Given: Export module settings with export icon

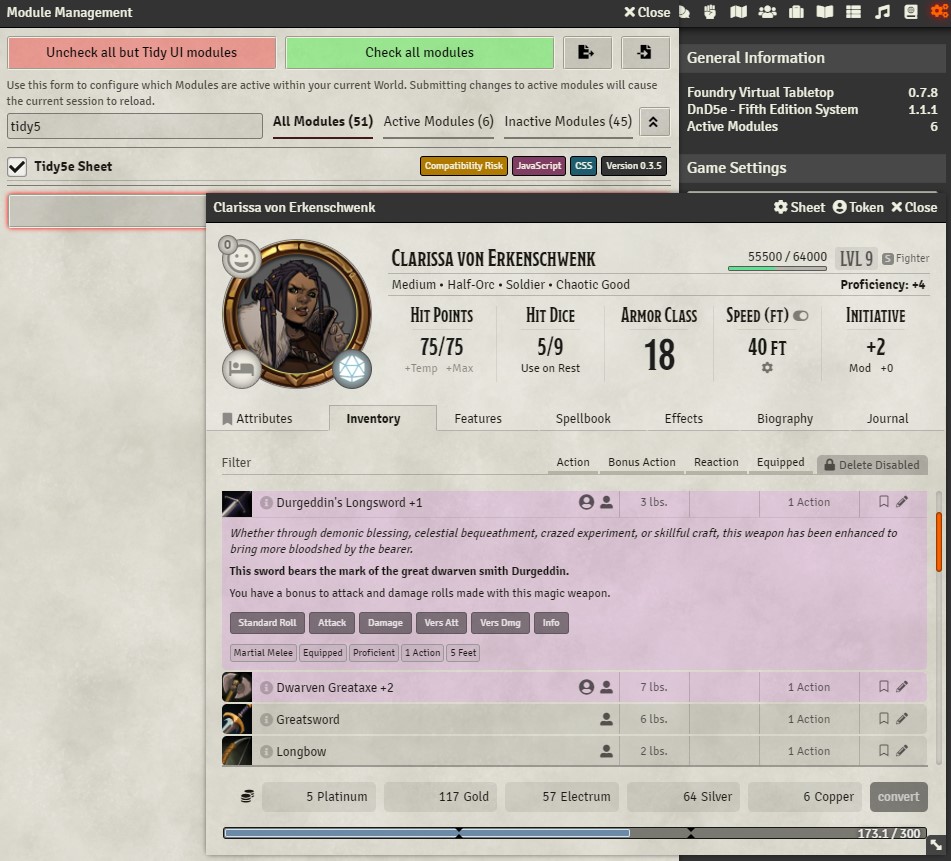Looking at the screenshot, I should [x=587, y=52].
